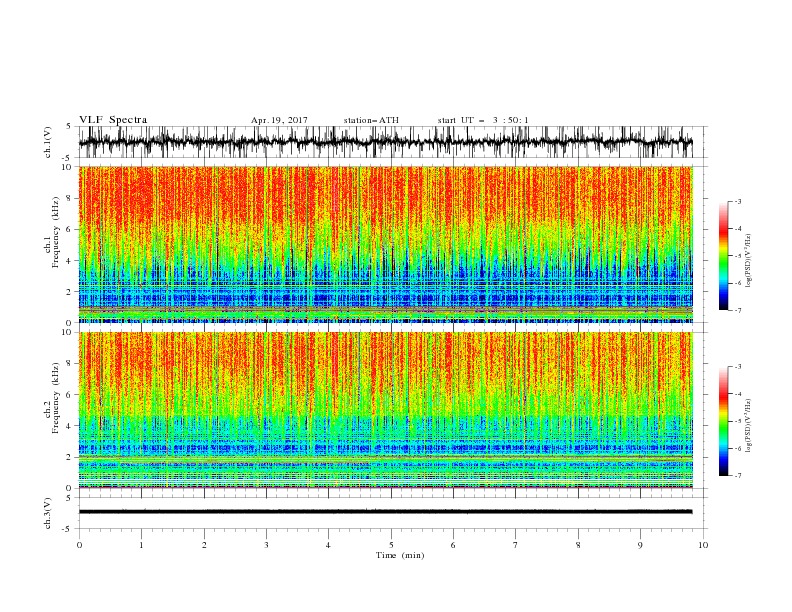Click the "station=ATH" header label
Screen dimensions: 792x612
pos(371,120)
